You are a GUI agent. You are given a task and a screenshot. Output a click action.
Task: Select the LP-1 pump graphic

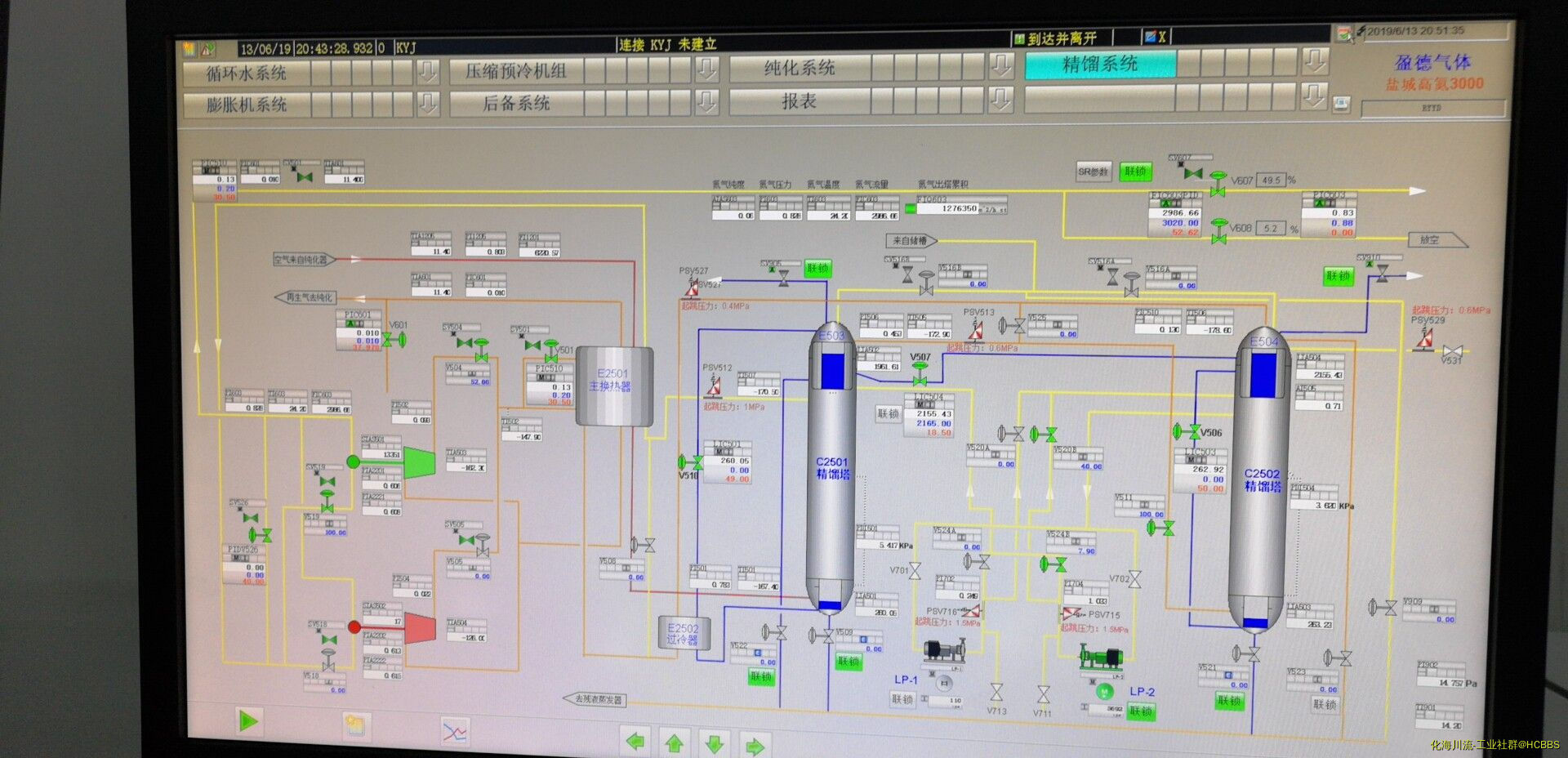944,651
